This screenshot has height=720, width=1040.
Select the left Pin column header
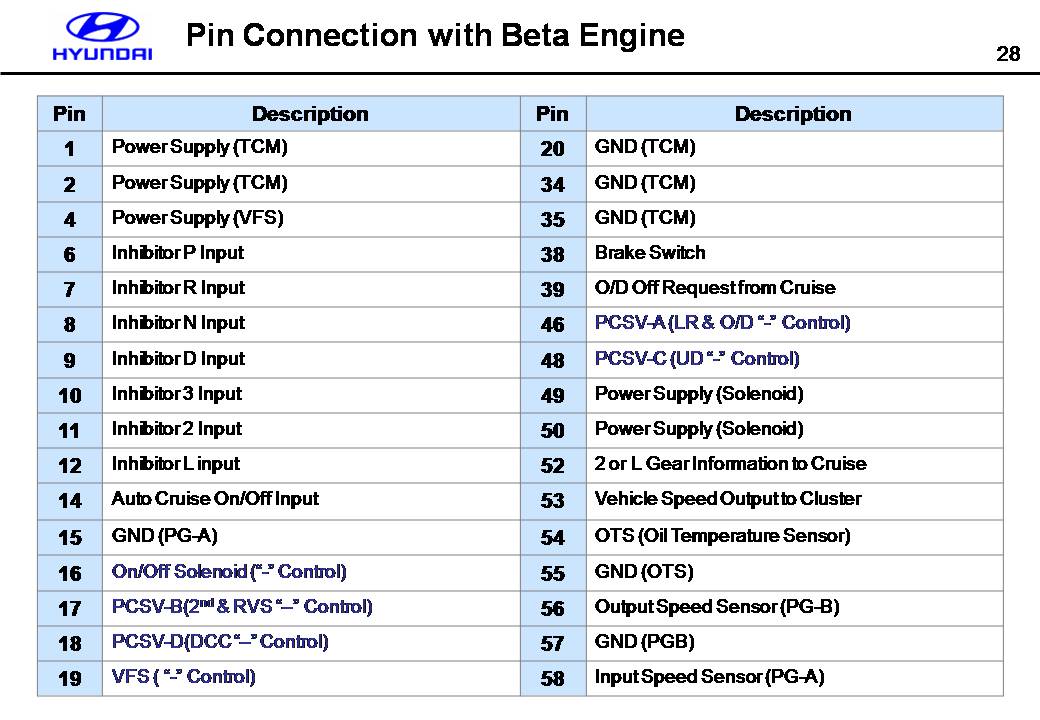click(x=69, y=114)
